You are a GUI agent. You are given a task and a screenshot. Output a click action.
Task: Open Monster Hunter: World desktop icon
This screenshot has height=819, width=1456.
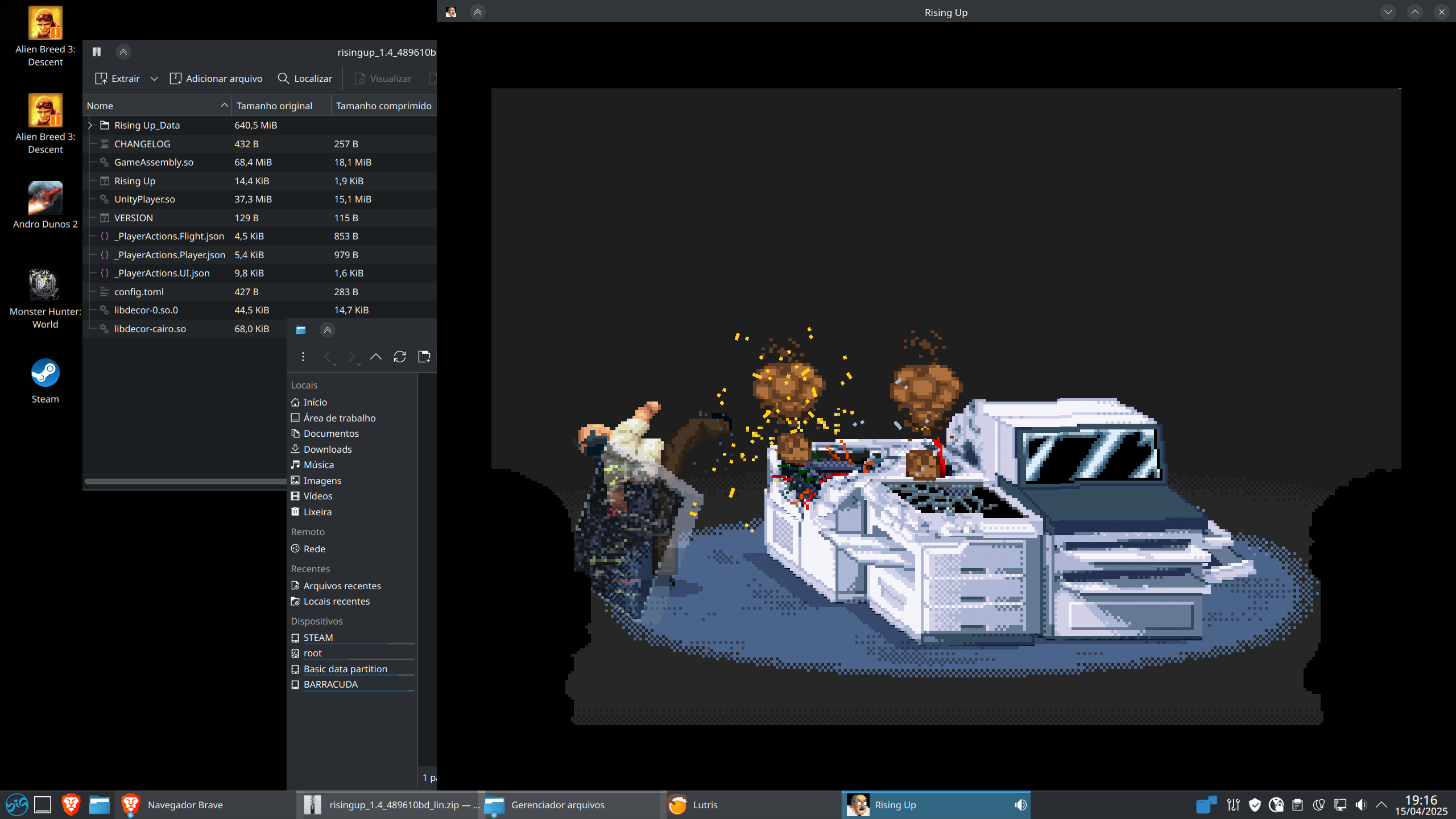click(45, 299)
